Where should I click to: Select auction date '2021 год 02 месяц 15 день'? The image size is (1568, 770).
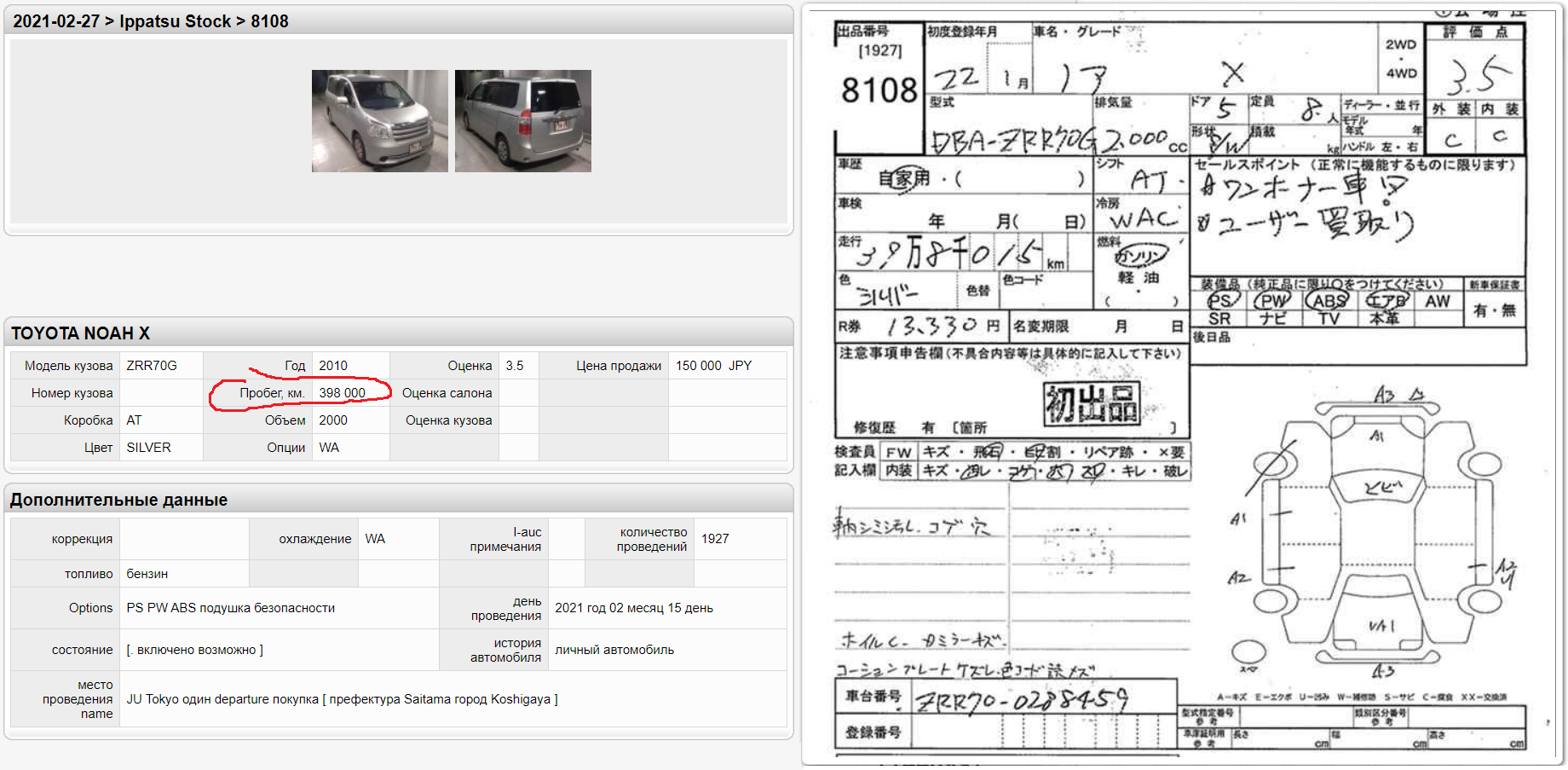(634, 608)
